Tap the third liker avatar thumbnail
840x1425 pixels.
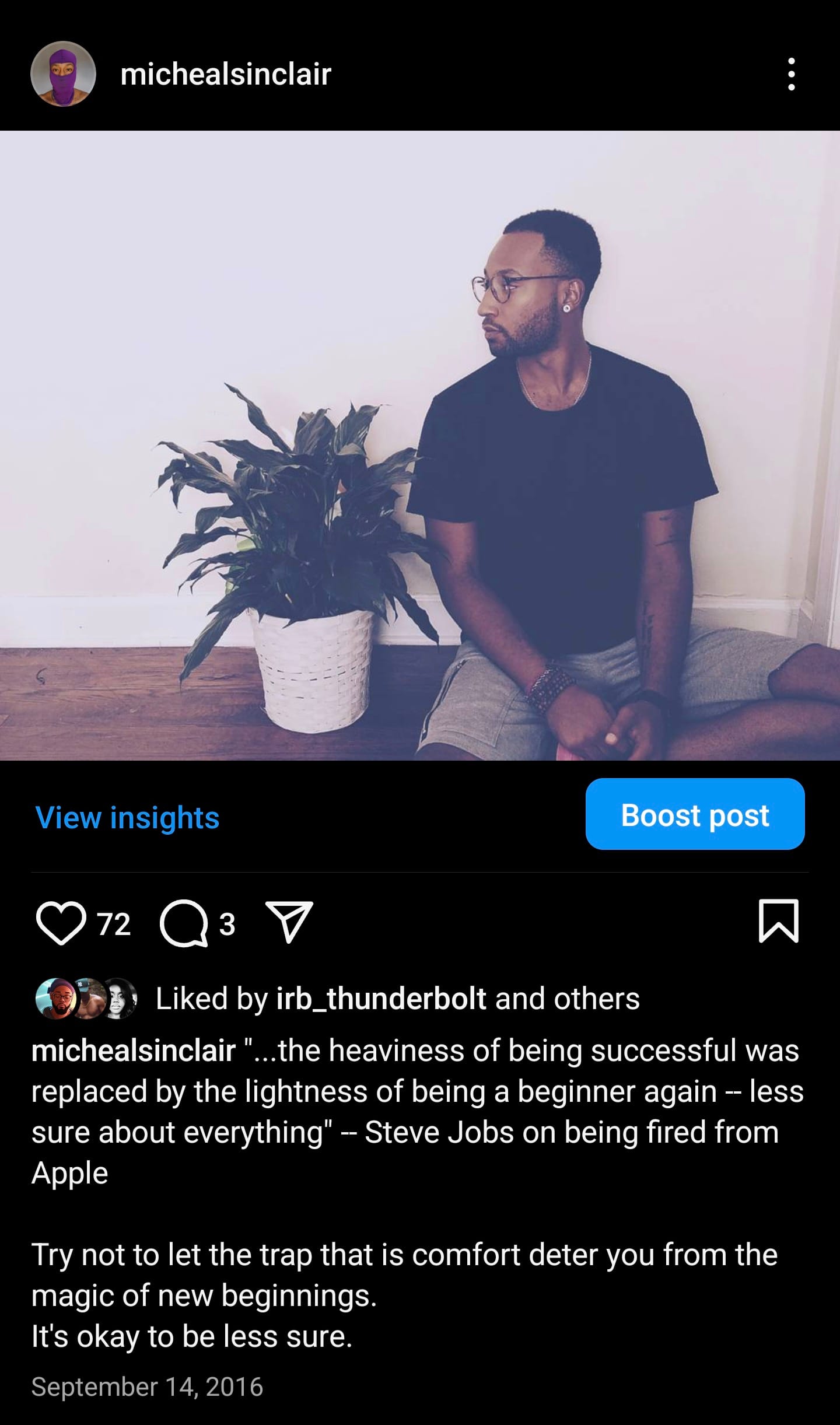point(119,998)
